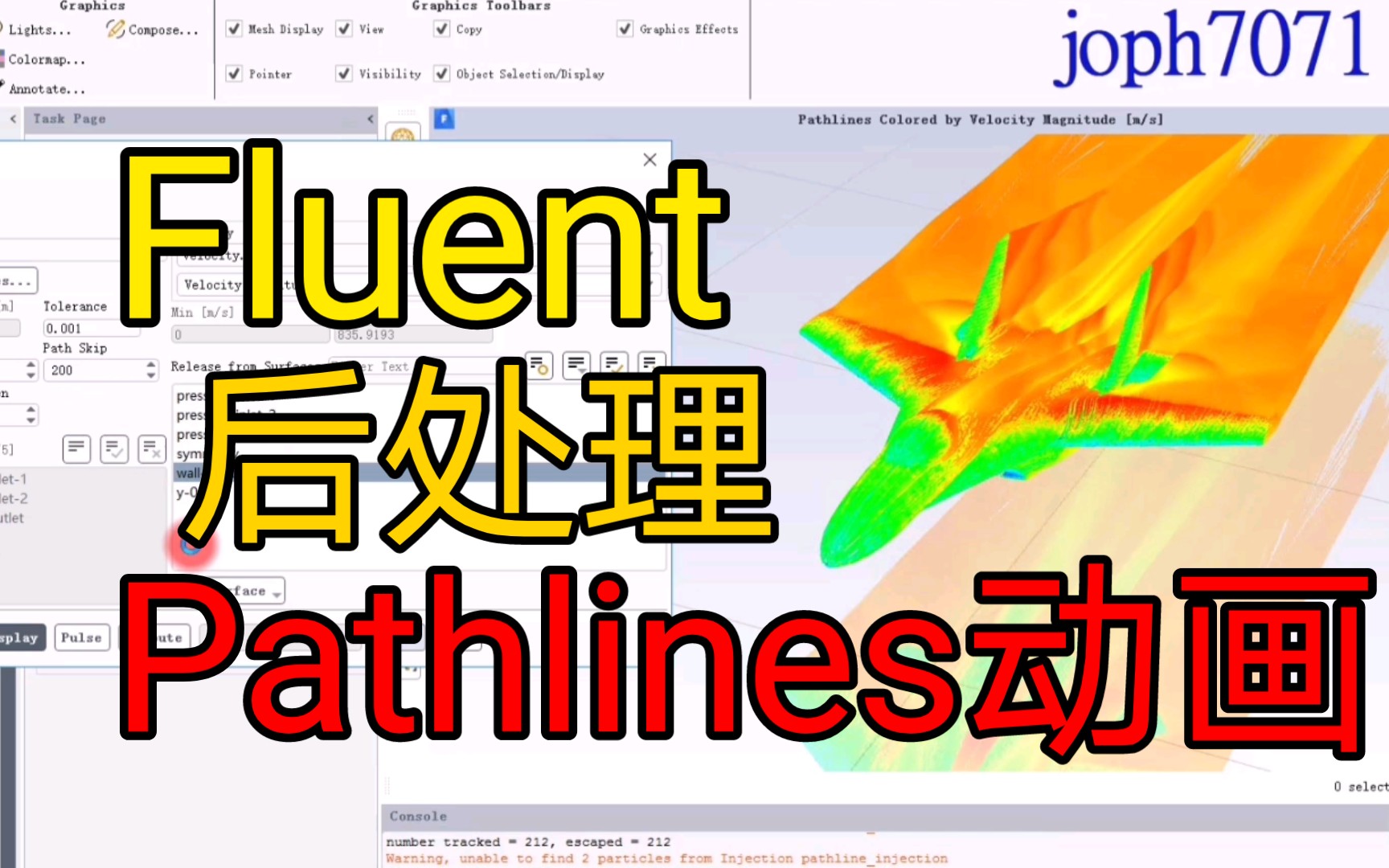Uncheck the Mesh Display toolbar option
The image size is (1389, 868).
click(233, 28)
